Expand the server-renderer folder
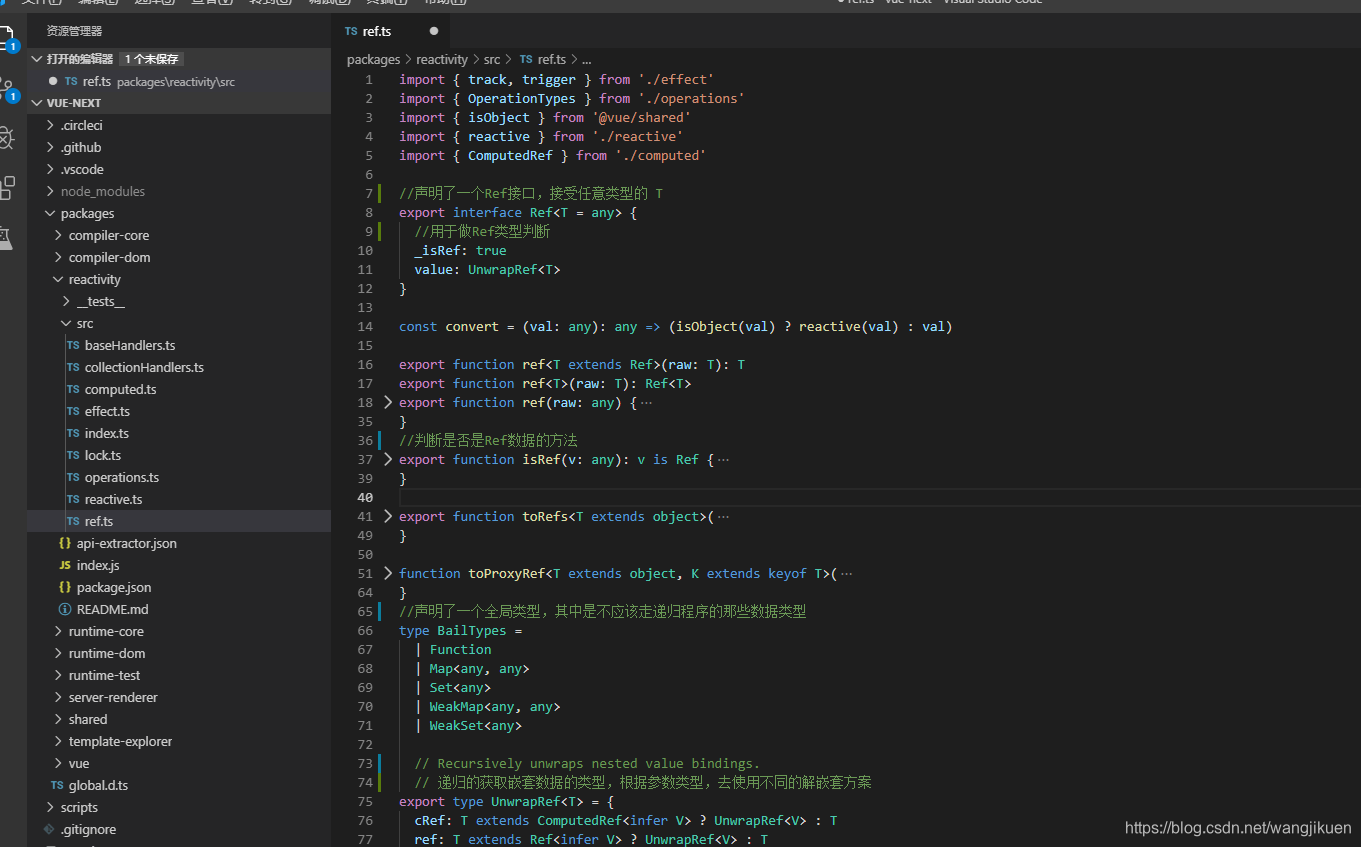The height and width of the screenshot is (847, 1361). 58,697
